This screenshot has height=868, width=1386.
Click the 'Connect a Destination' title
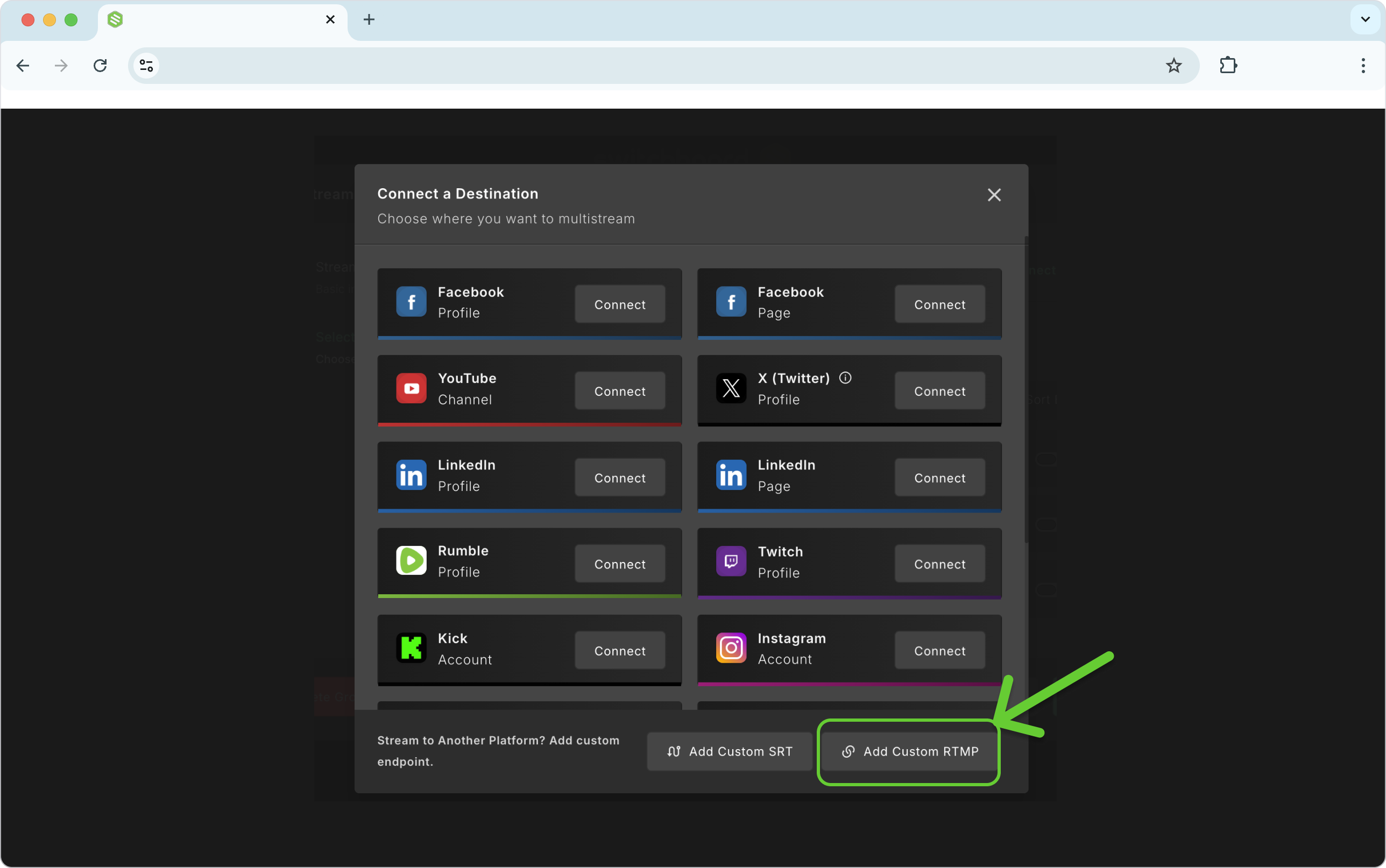coord(457,194)
